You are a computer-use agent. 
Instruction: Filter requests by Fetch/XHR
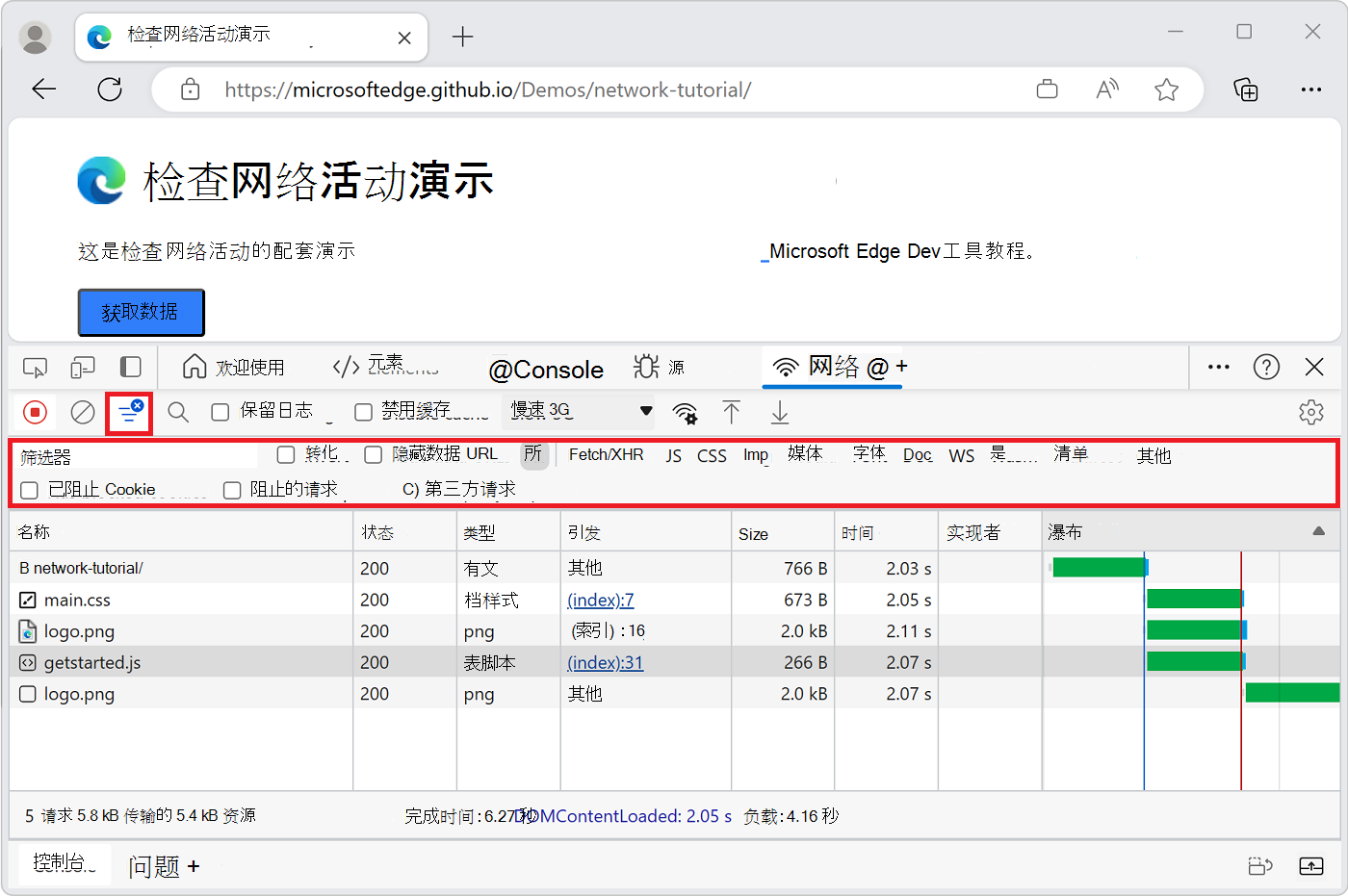[x=607, y=454]
